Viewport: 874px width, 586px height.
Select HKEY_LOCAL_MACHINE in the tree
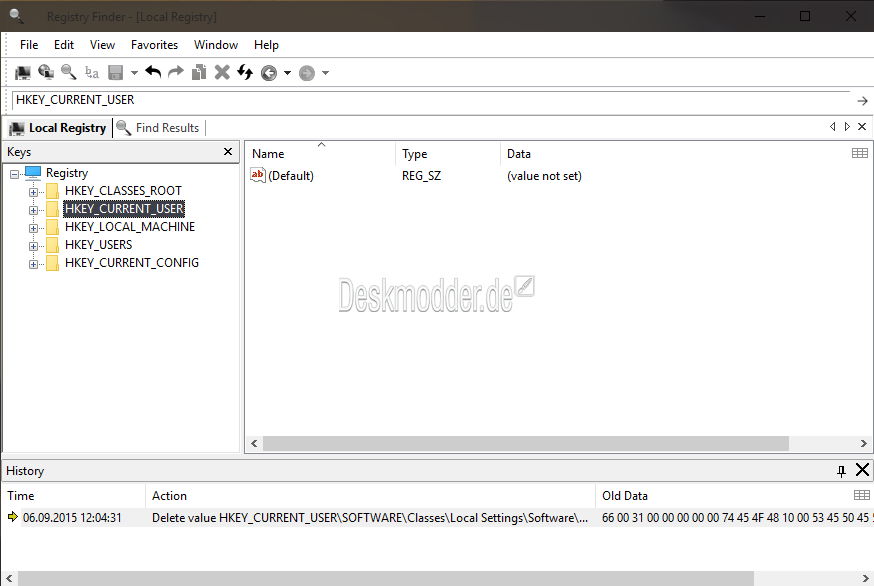pyautogui.click(x=130, y=226)
